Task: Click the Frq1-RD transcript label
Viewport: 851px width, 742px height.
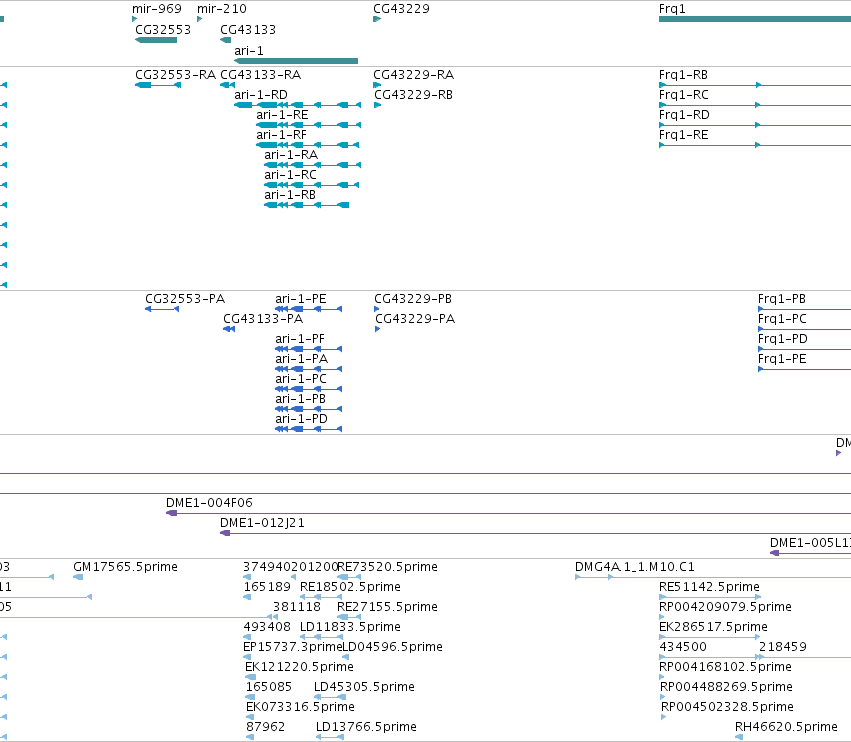Action: (x=684, y=115)
